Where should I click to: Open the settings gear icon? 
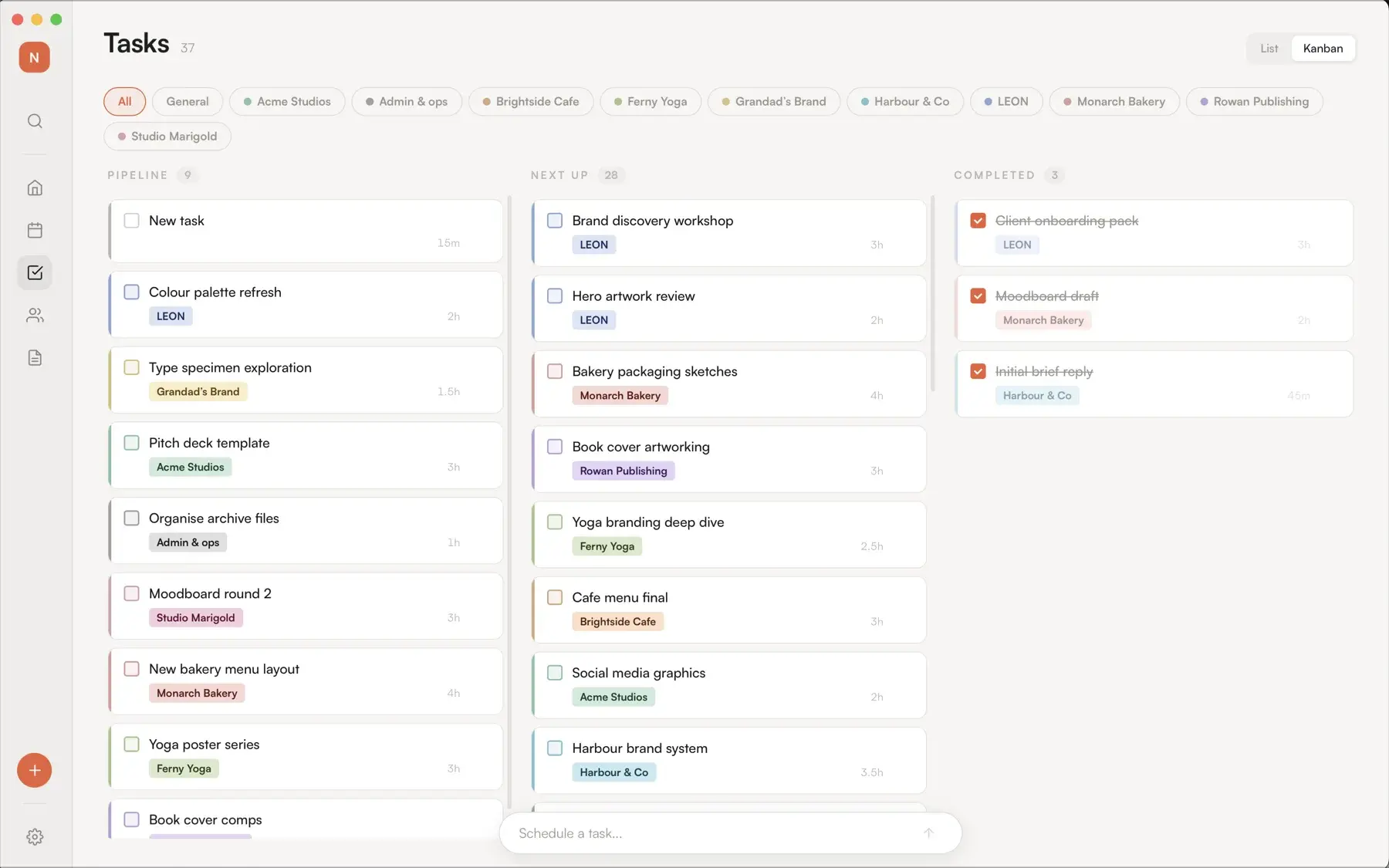[x=35, y=836]
